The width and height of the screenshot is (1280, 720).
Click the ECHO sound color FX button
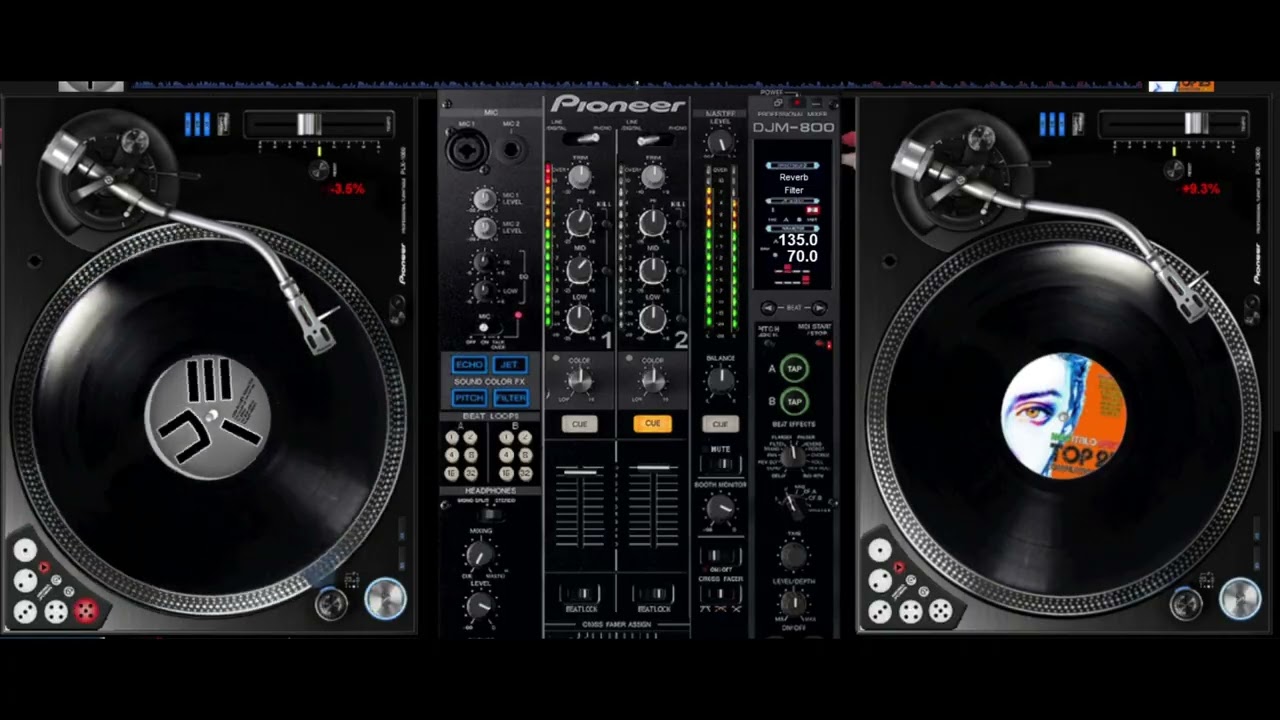click(x=469, y=365)
